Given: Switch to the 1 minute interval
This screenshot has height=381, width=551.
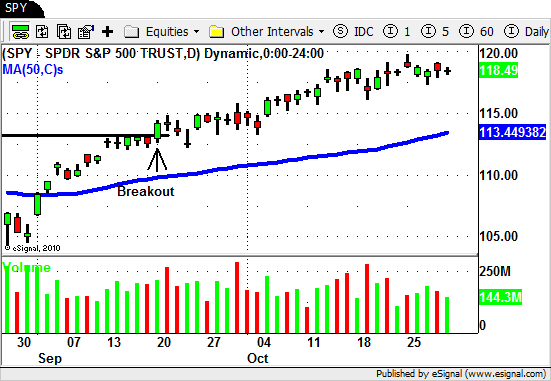Looking at the screenshot, I should click(x=397, y=32).
